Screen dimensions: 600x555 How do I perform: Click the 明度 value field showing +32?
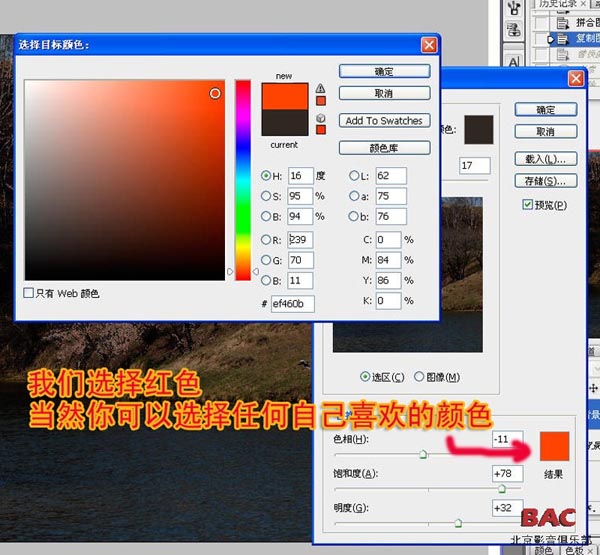click(x=507, y=508)
